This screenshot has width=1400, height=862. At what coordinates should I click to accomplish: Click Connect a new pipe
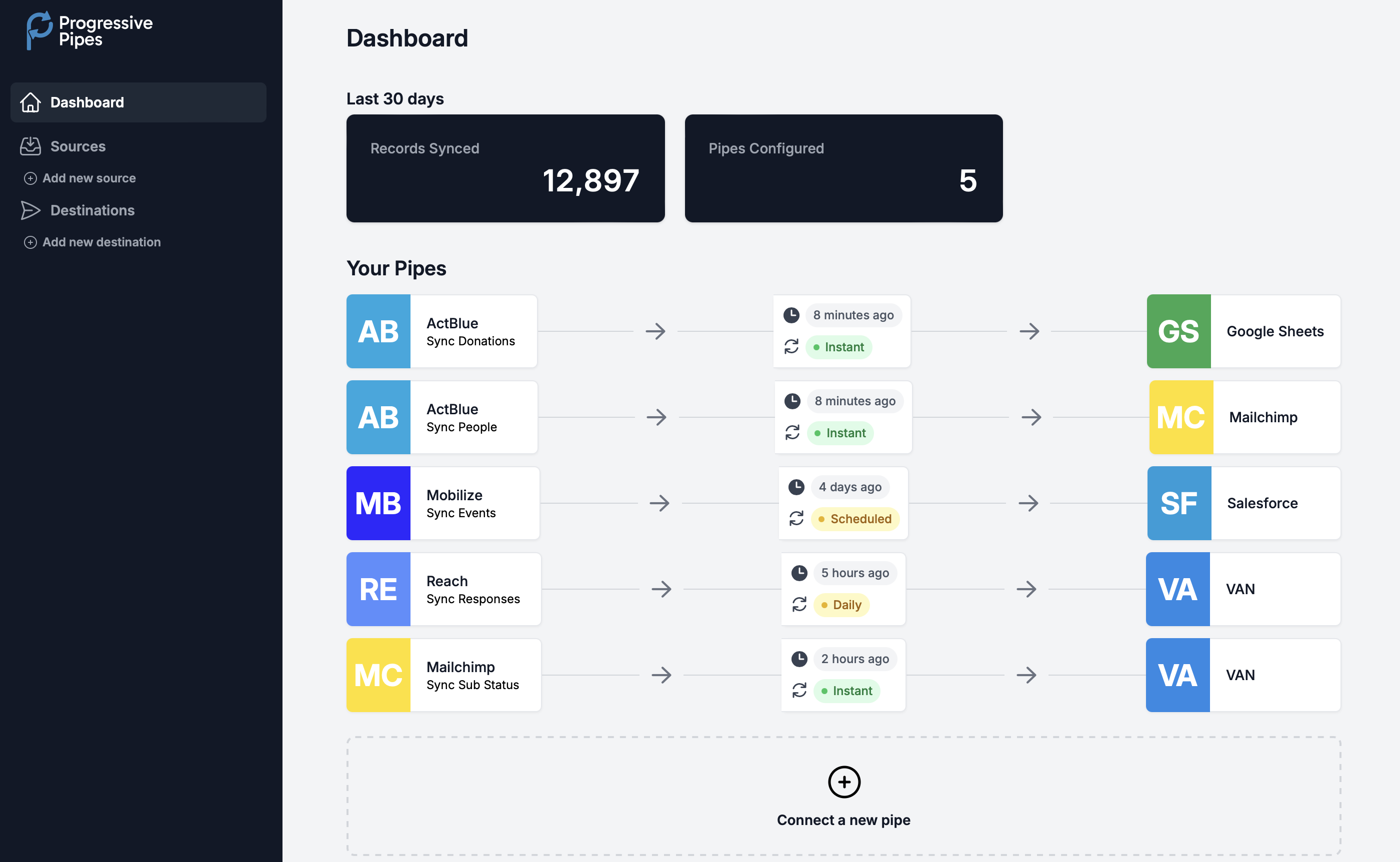coord(844,797)
